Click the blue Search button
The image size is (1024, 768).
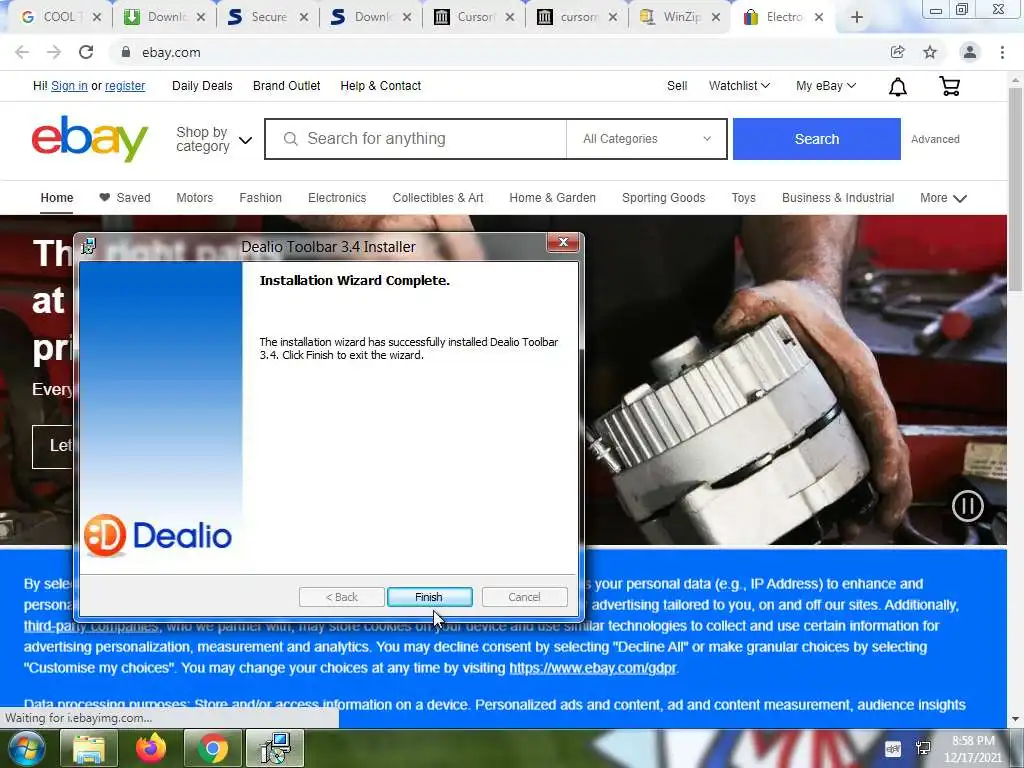pos(816,138)
